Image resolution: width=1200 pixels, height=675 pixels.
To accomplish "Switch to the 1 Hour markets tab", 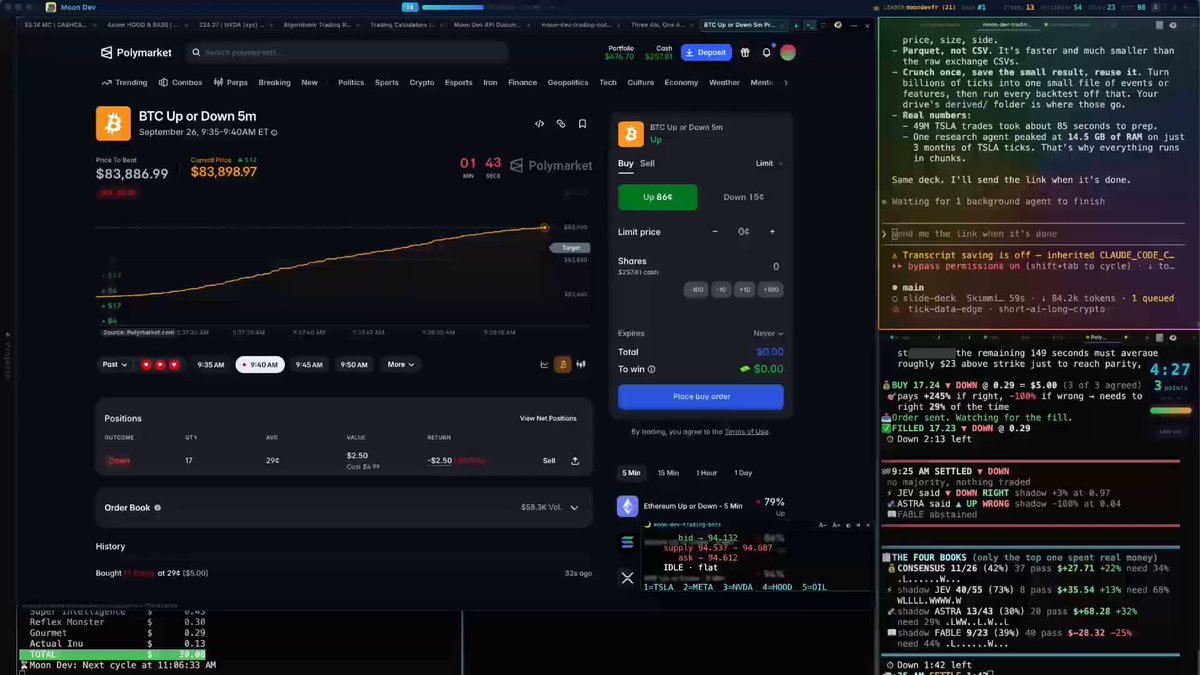I will click(707, 472).
